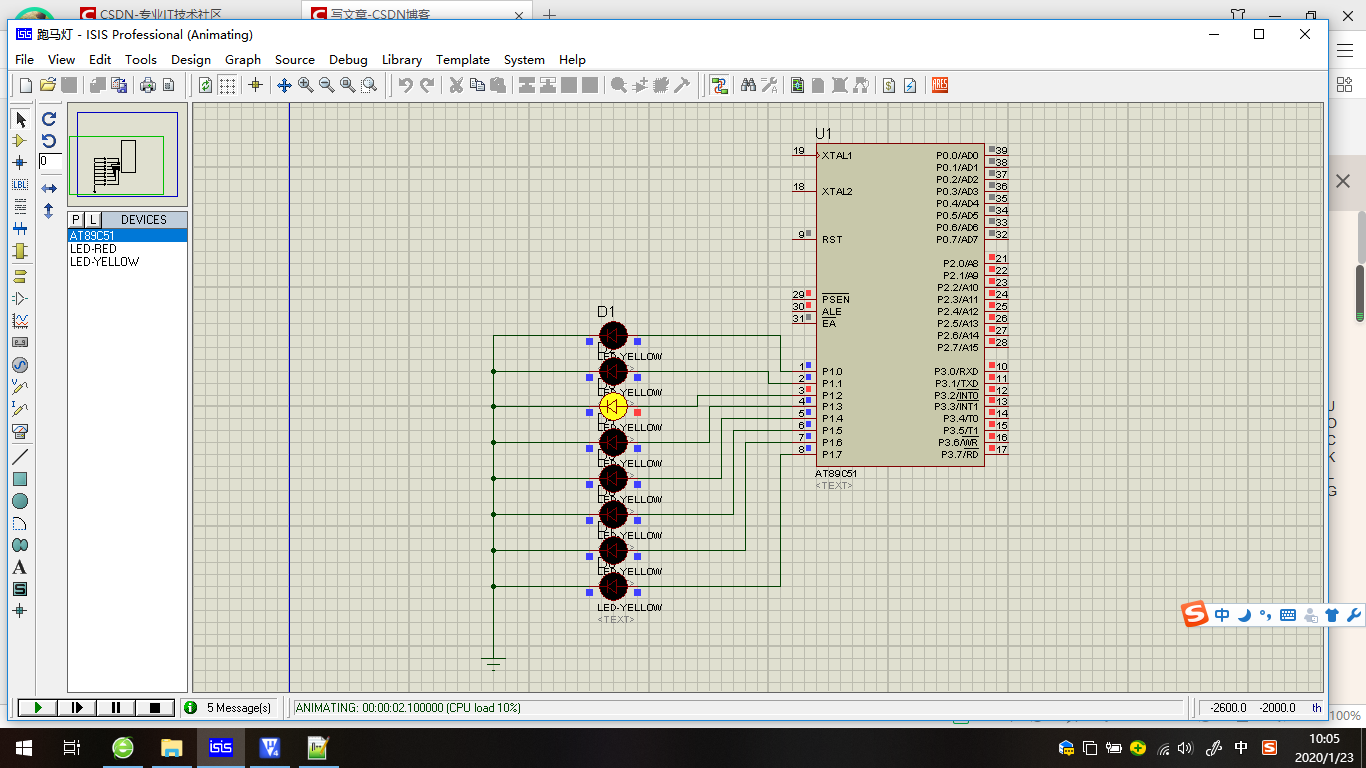
Task: Open the Library menu
Action: (x=402, y=60)
